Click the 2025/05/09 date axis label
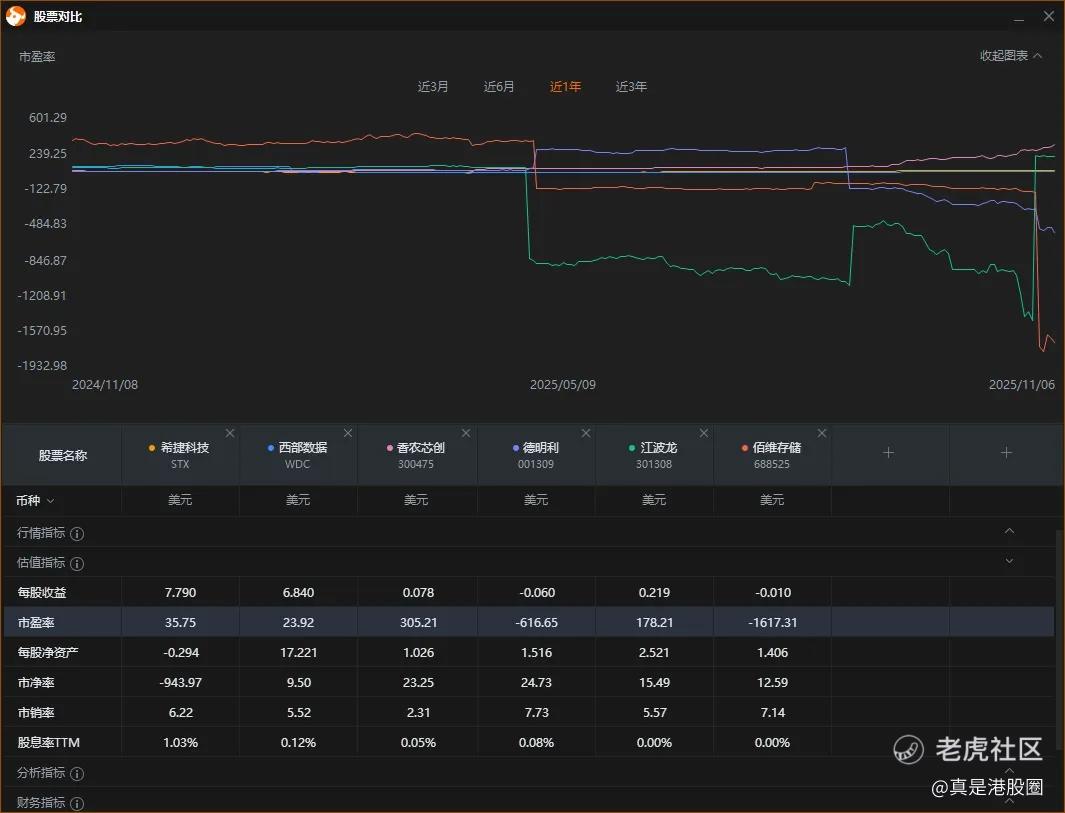This screenshot has width=1065, height=813. click(563, 384)
